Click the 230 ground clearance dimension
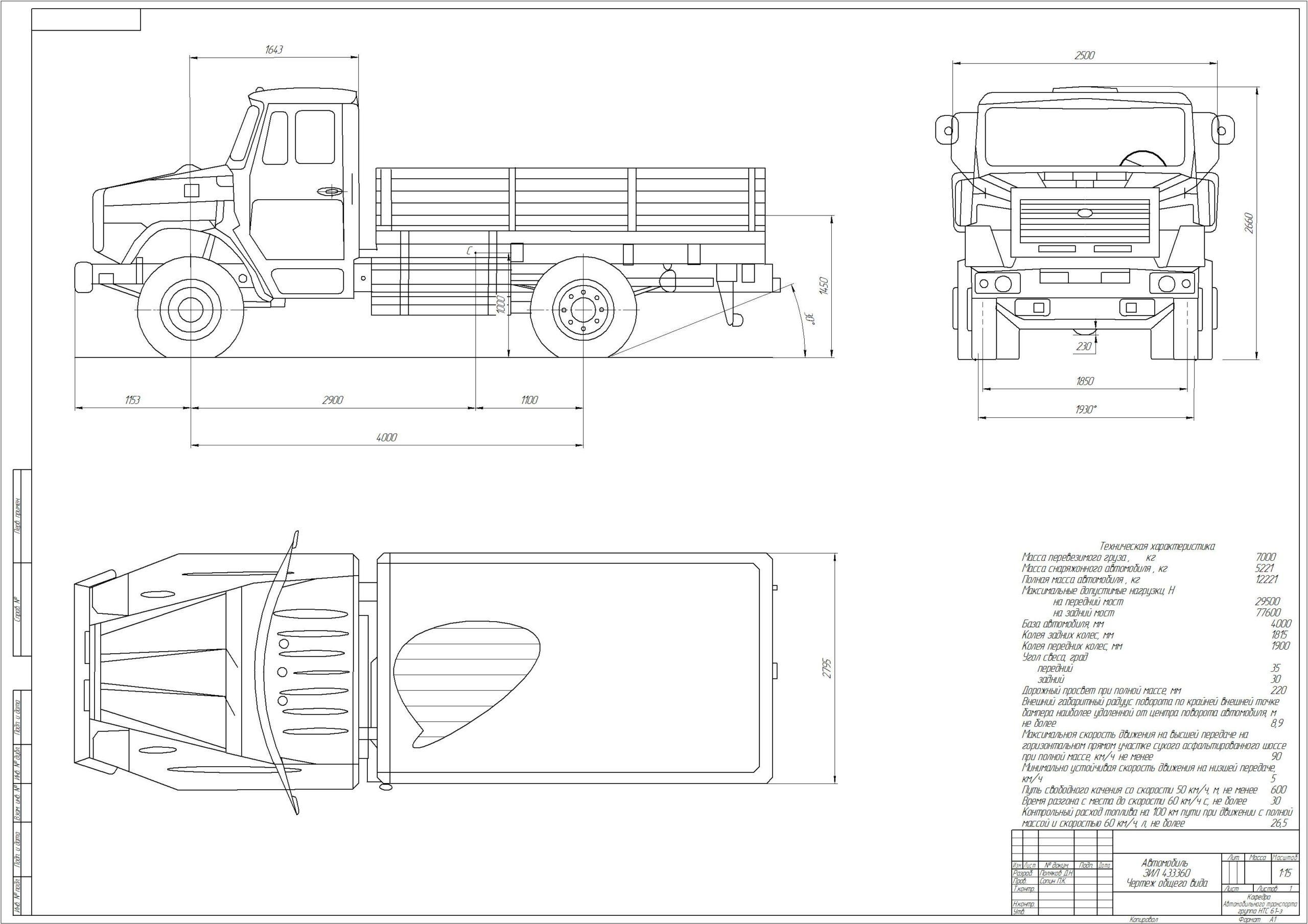Viewport: 1308px width, 924px height. 1084,346
